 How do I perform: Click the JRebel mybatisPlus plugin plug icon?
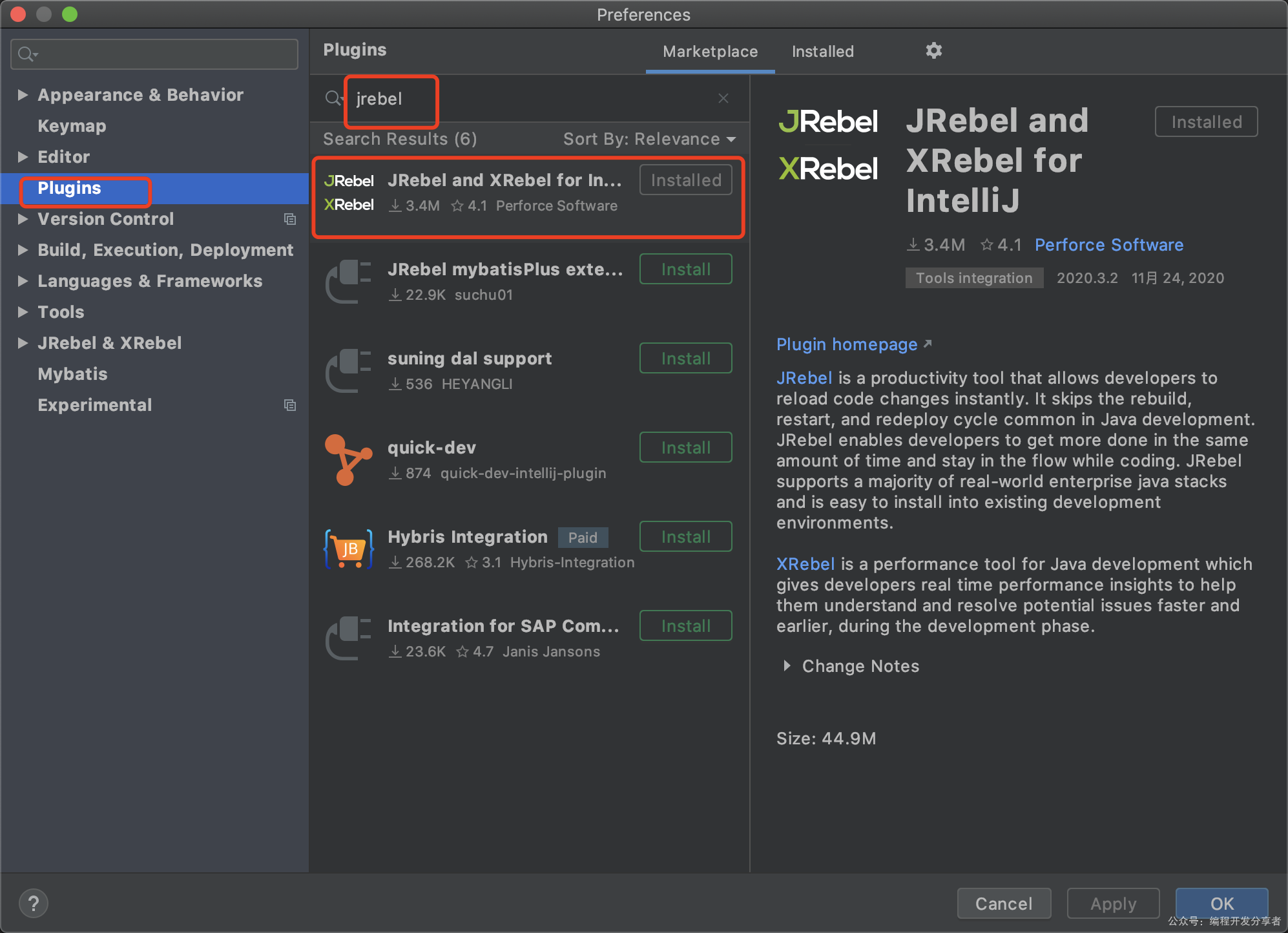click(x=349, y=281)
